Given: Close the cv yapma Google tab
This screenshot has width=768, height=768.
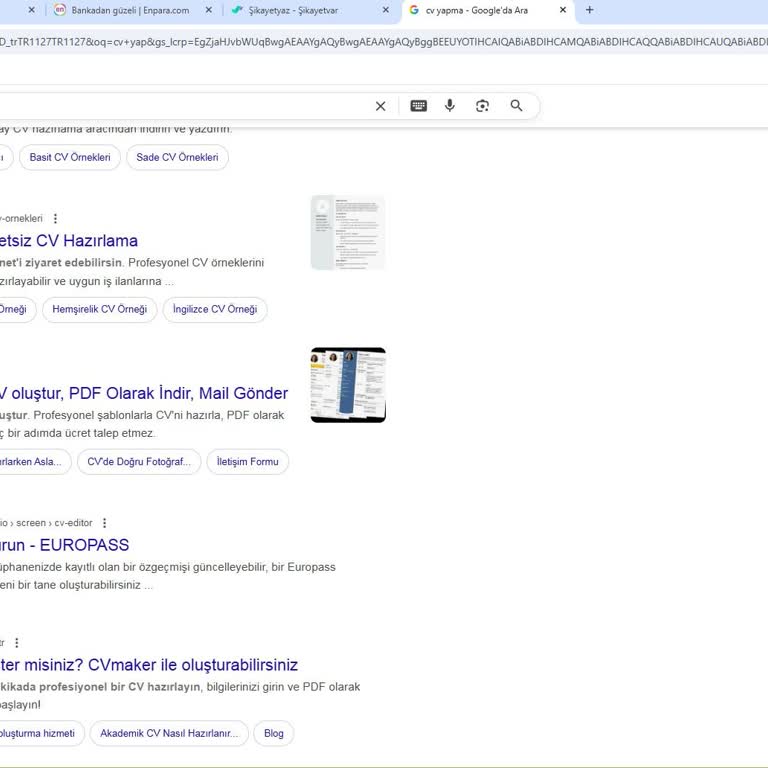Looking at the screenshot, I should click(x=563, y=10).
